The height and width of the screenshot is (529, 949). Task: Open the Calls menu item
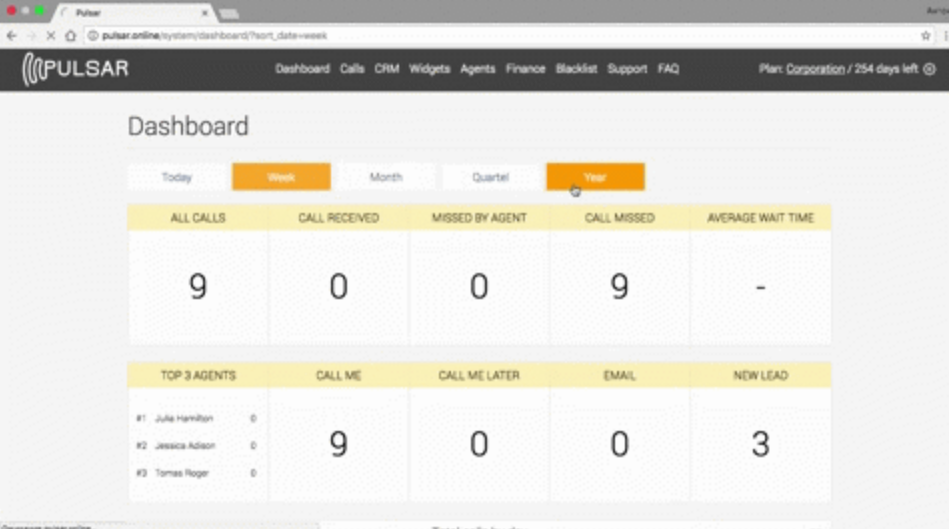[352, 69]
